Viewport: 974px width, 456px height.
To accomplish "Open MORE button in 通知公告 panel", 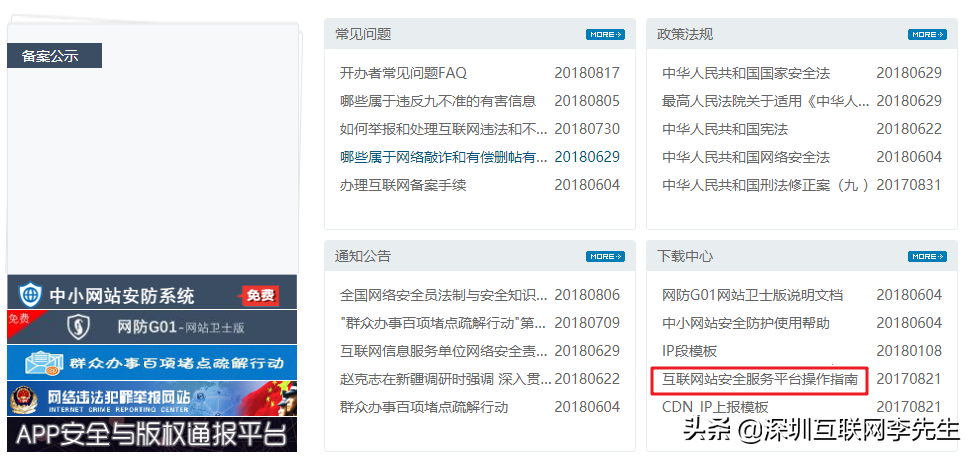I will (605, 257).
